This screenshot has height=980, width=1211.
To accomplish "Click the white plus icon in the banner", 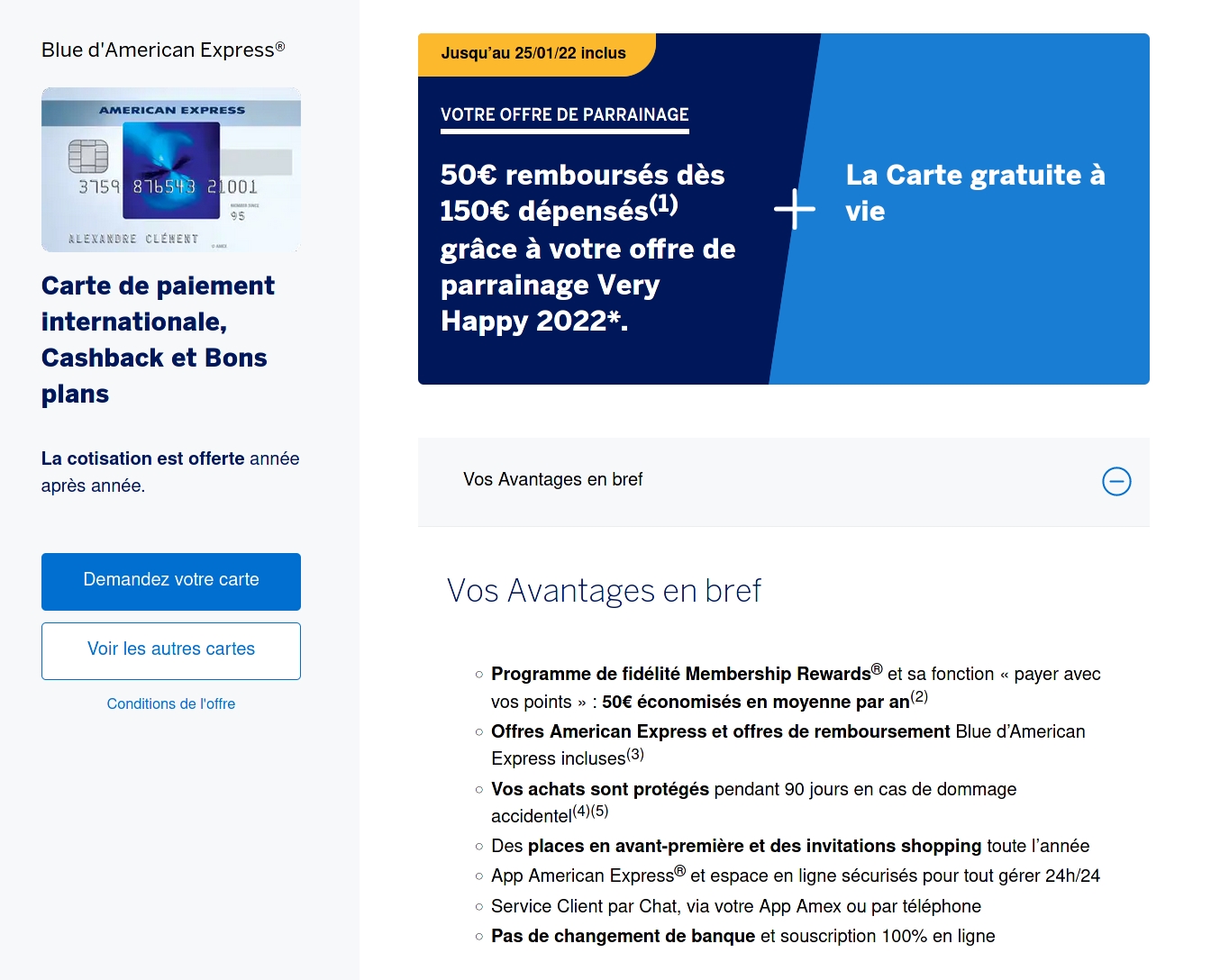I will pyautogui.click(x=795, y=209).
